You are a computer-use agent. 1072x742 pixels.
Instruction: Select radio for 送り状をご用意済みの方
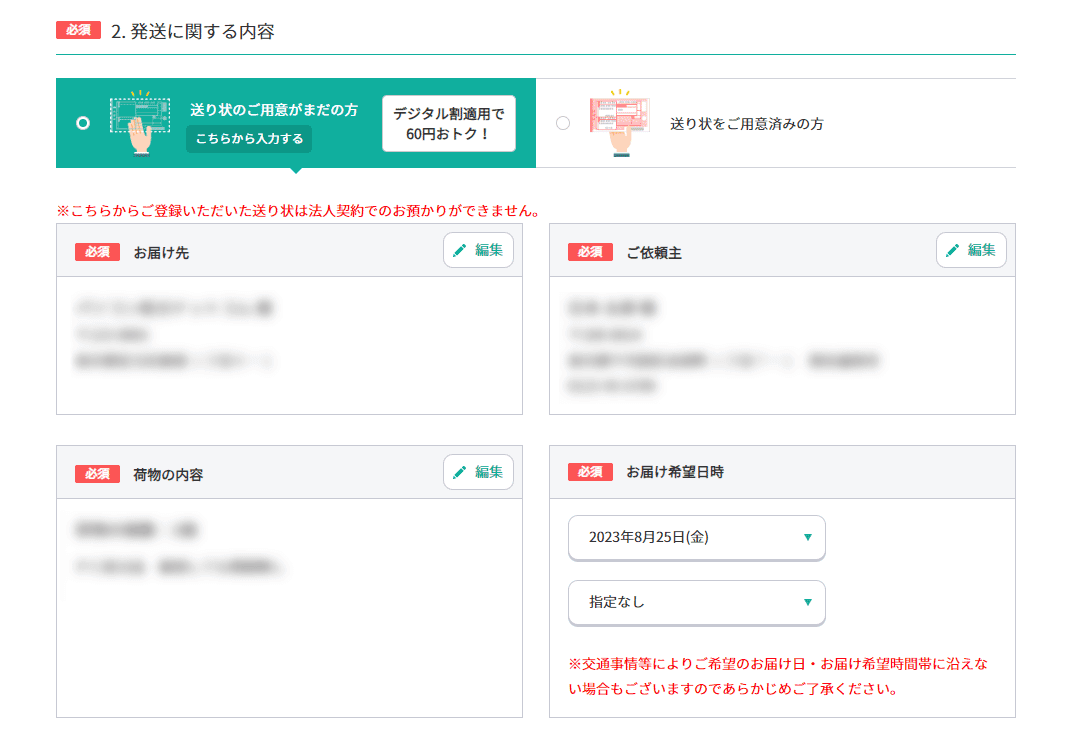563,123
